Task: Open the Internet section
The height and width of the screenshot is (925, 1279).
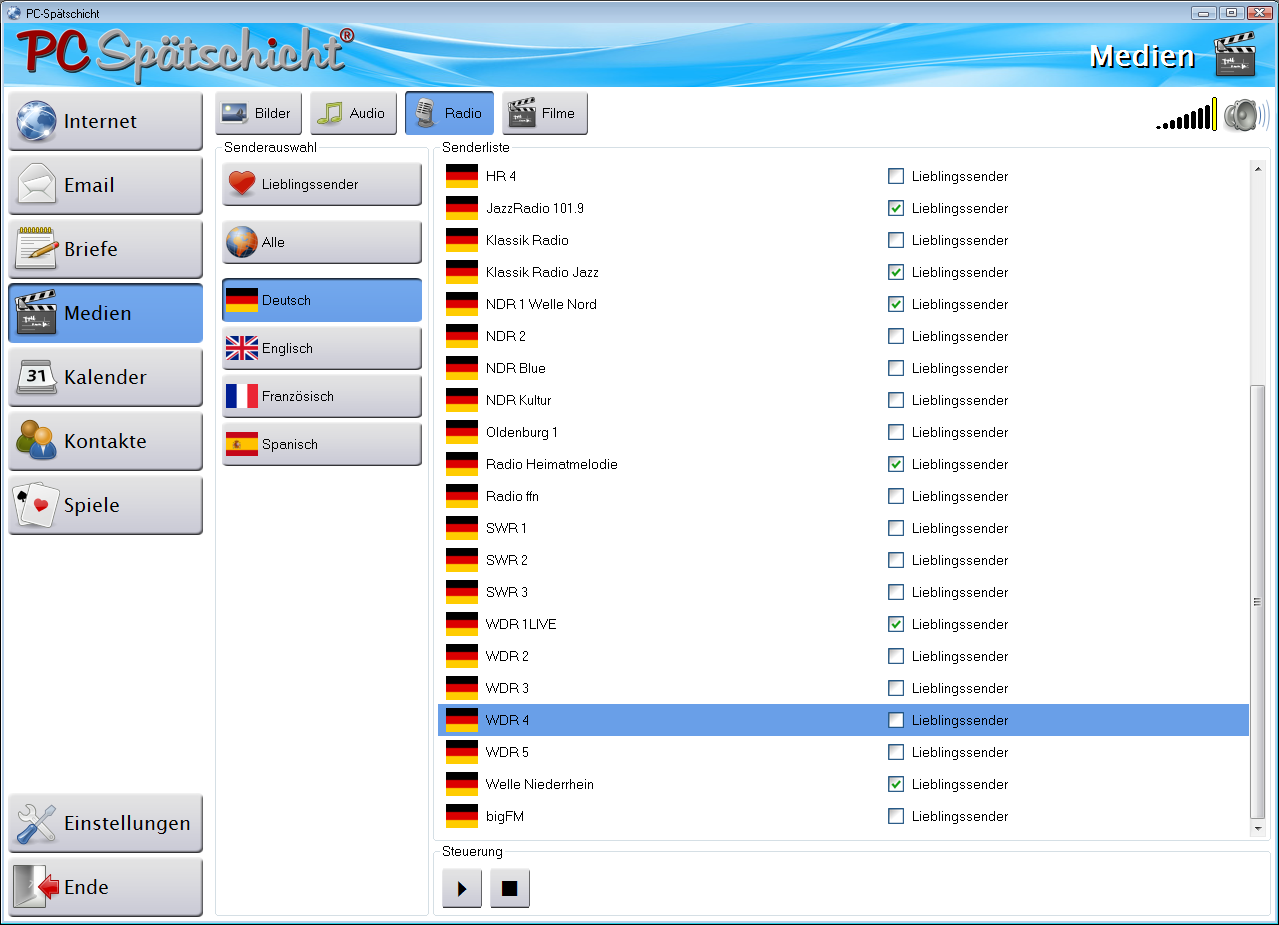Action: coord(105,121)
